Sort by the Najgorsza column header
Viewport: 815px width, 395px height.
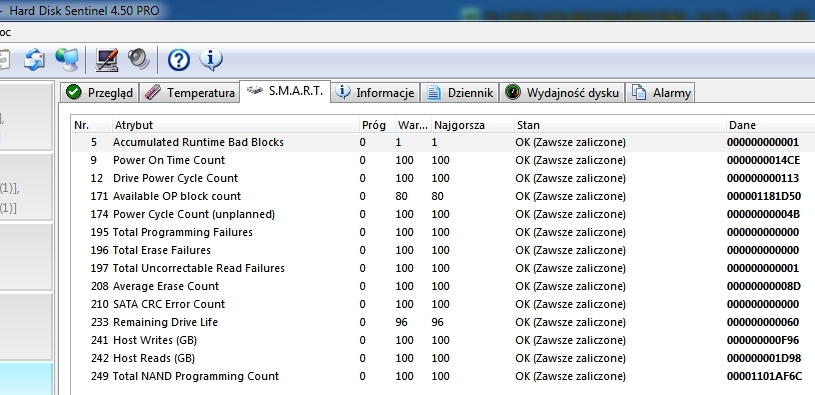point(472,125)
